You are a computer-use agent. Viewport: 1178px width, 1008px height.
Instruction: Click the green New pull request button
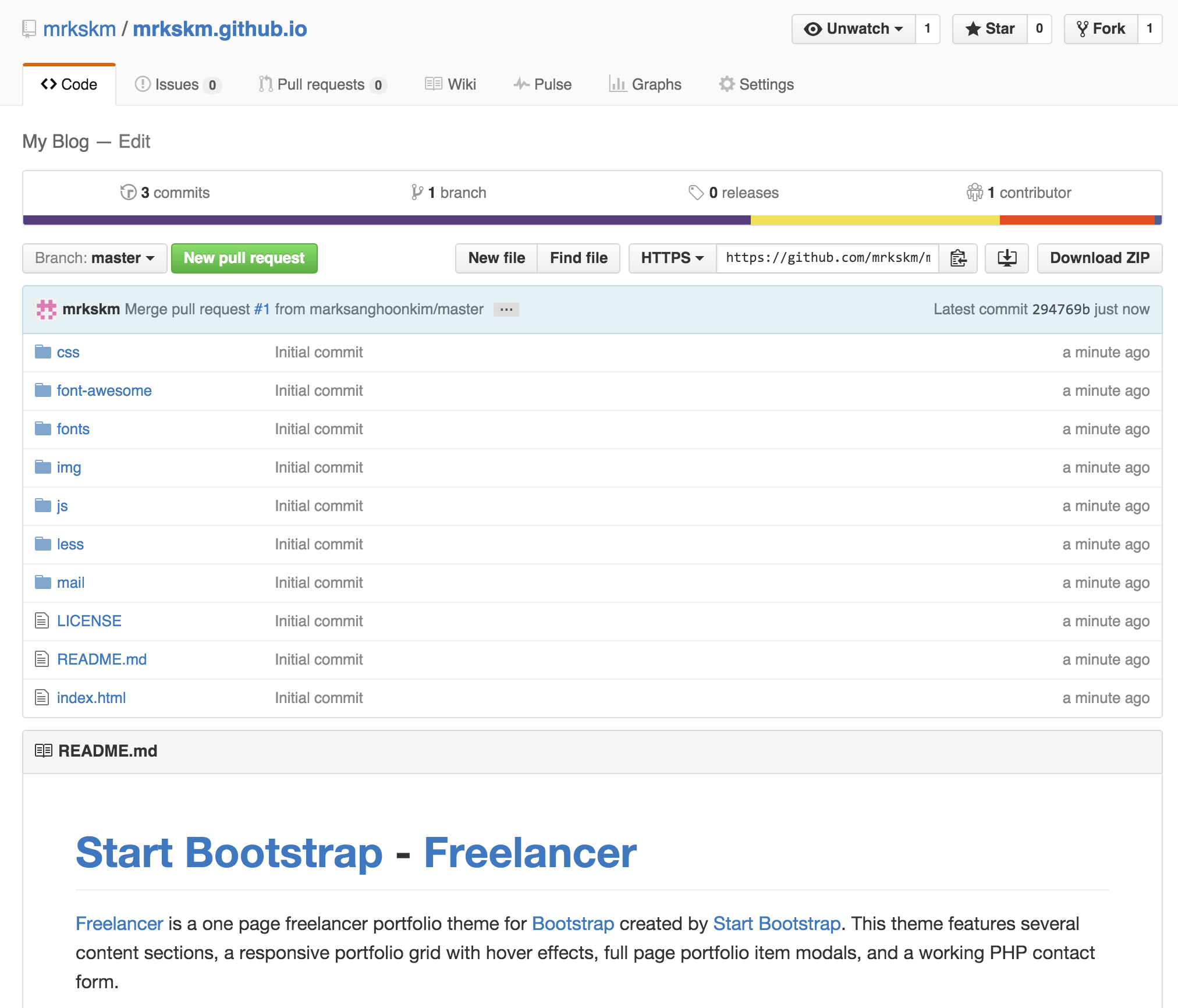coord(244,258)
